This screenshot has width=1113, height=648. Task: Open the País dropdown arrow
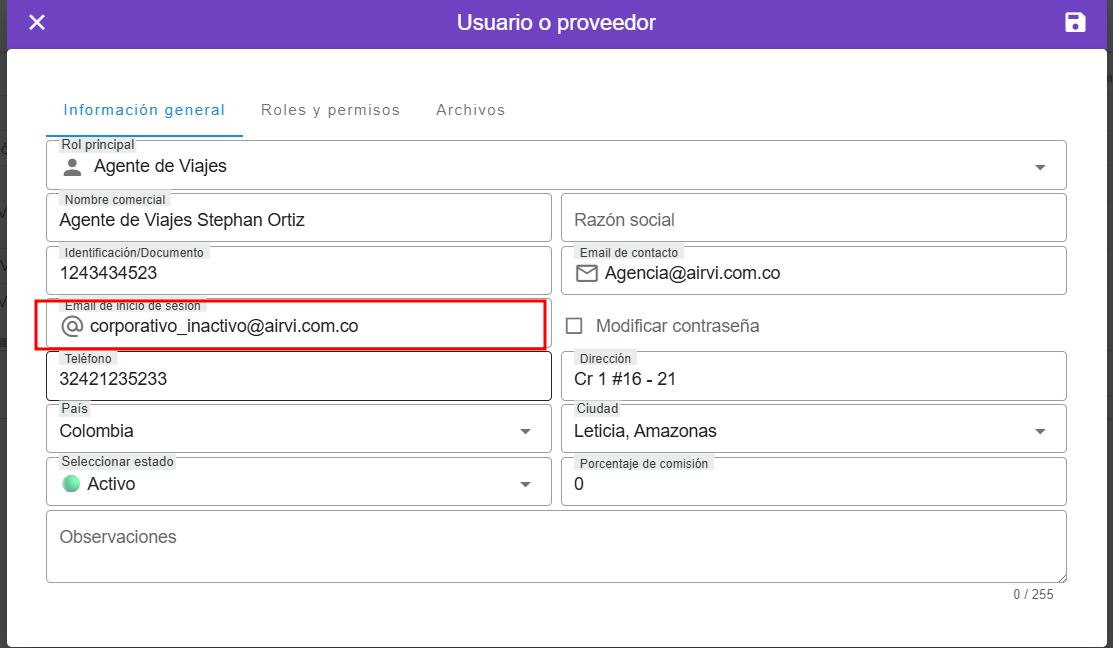click(x=525, y=432)
